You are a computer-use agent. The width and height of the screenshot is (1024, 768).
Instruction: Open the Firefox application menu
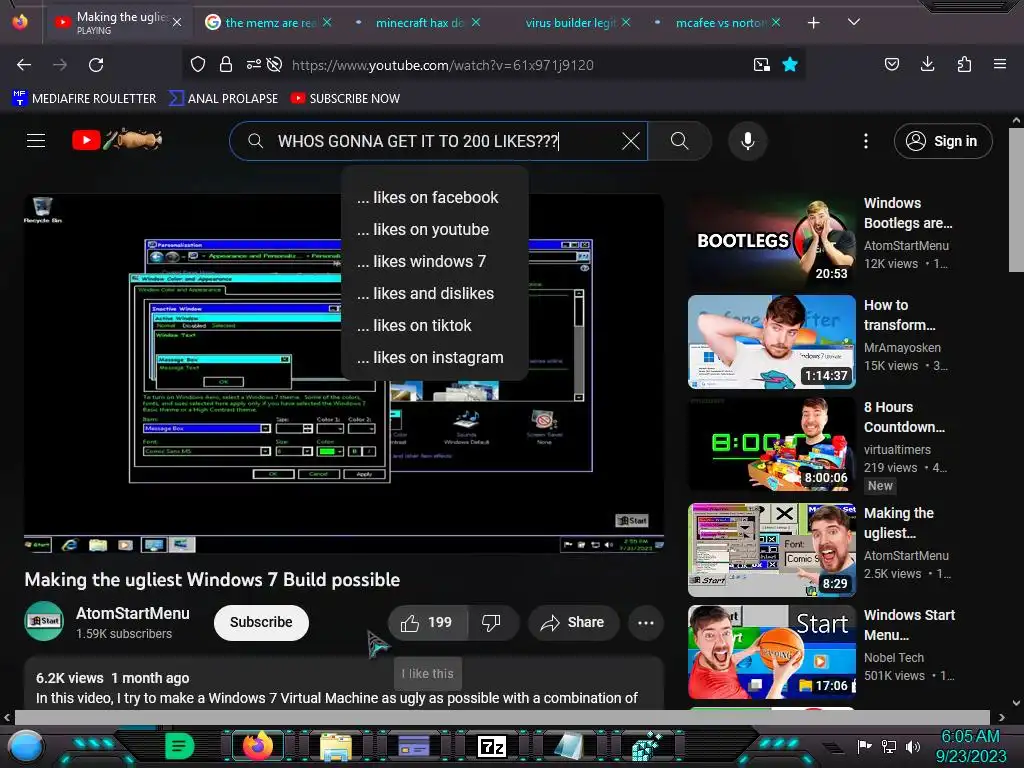1000,64
